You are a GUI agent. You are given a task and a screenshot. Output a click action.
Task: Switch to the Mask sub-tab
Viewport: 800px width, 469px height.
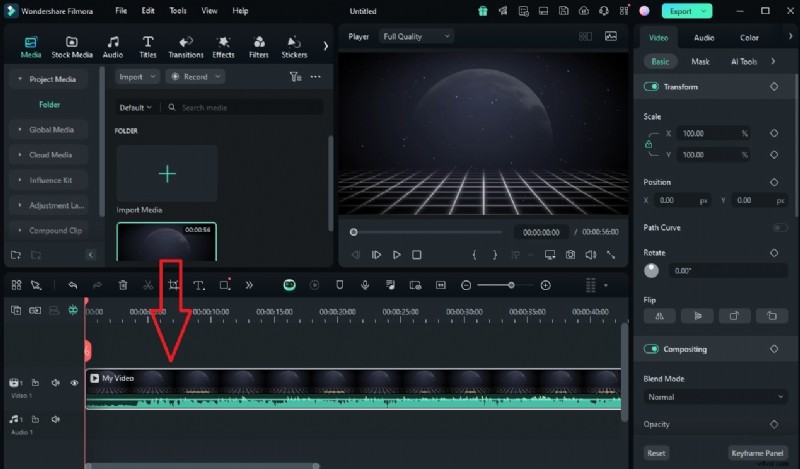click(700, 62)
